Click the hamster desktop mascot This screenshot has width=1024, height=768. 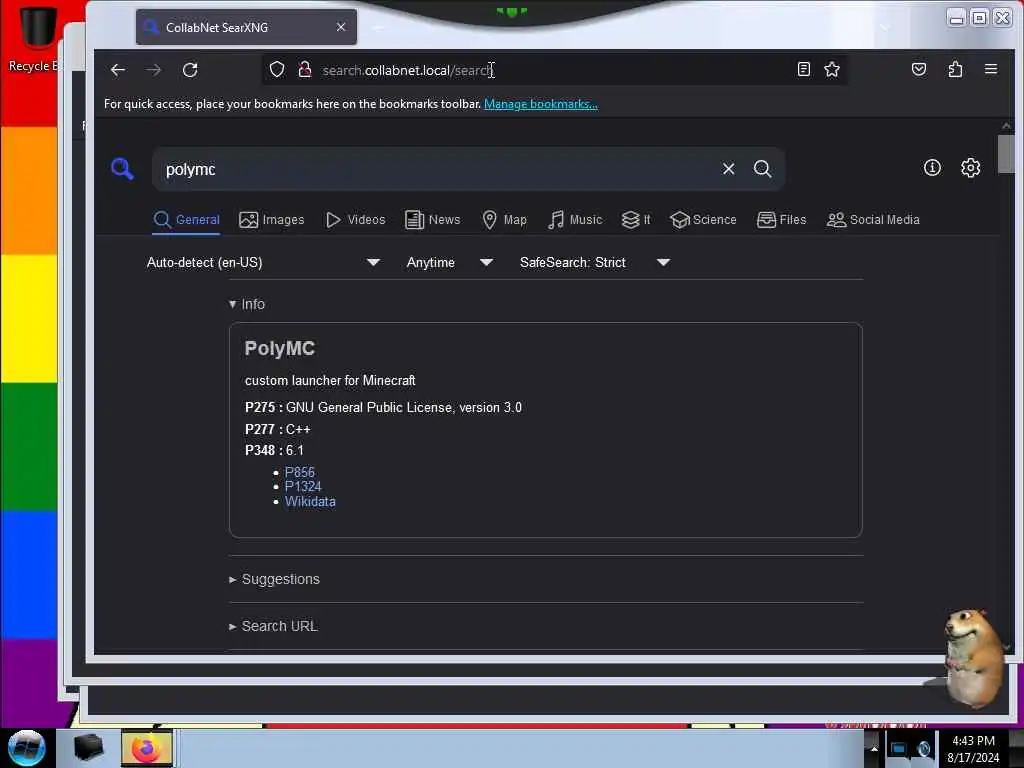[973, 658]
